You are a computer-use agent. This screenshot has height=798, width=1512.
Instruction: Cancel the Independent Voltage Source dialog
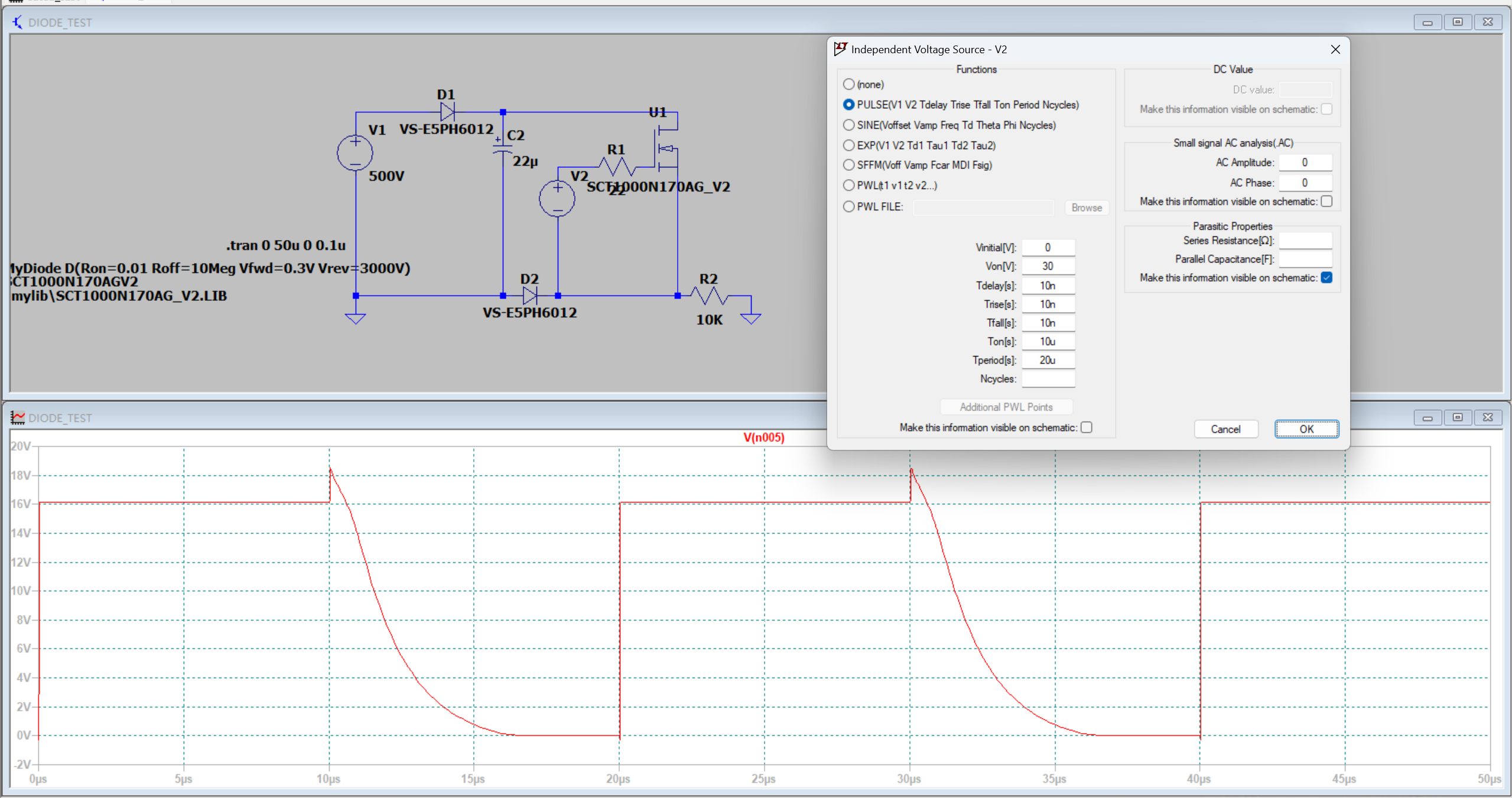point(1225,429)
